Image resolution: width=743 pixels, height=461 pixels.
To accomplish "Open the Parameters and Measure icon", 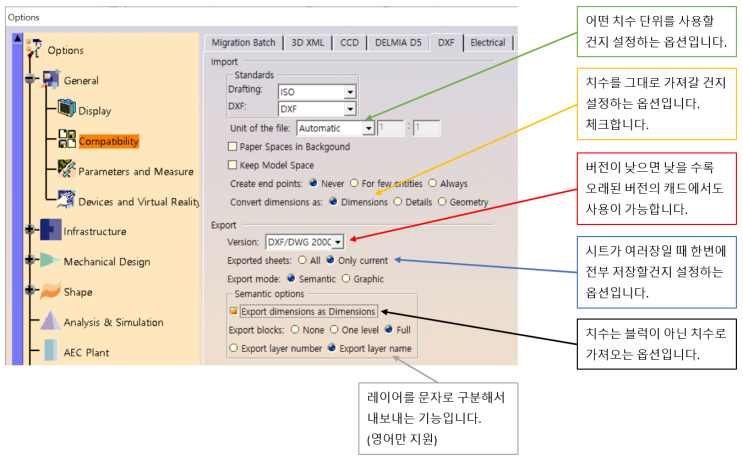I will click(x=67, y=169).
